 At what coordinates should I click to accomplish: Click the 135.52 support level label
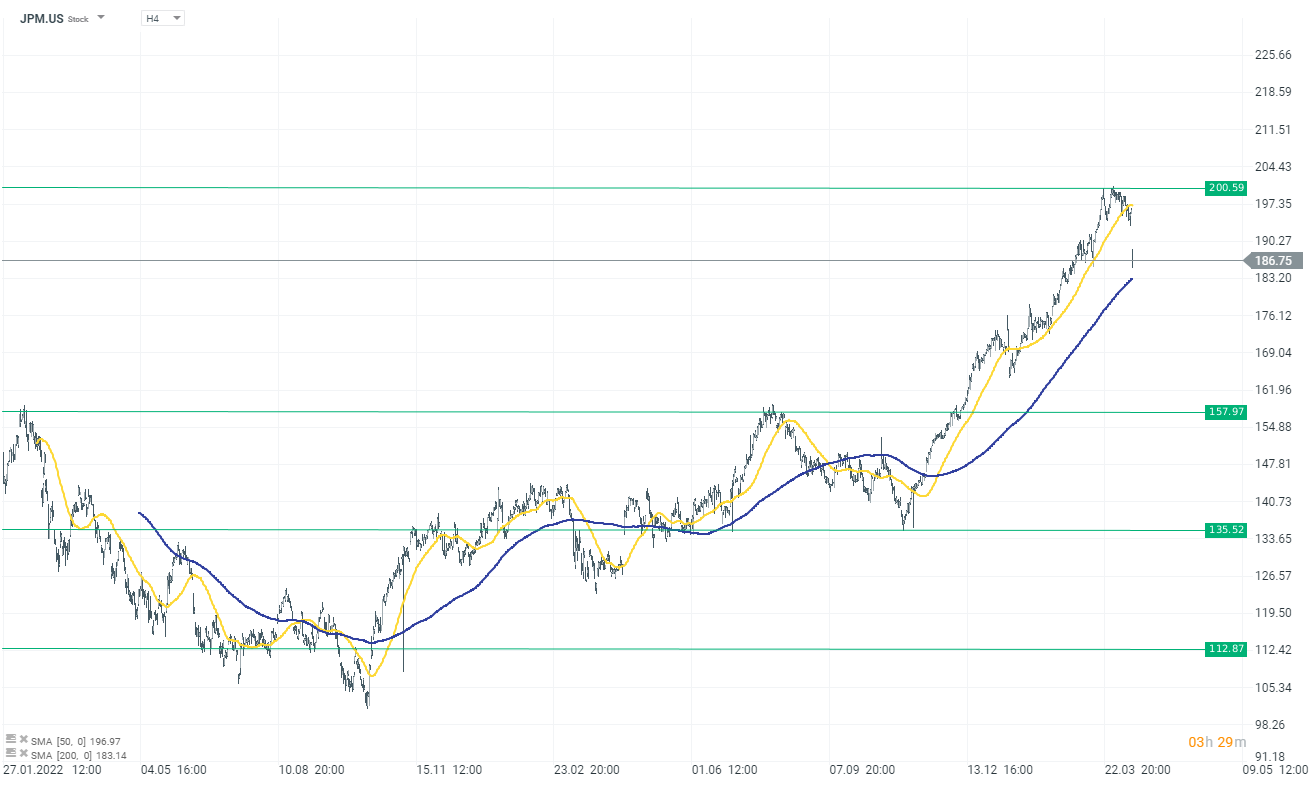pyautogui.click(x=1226, y=530)
